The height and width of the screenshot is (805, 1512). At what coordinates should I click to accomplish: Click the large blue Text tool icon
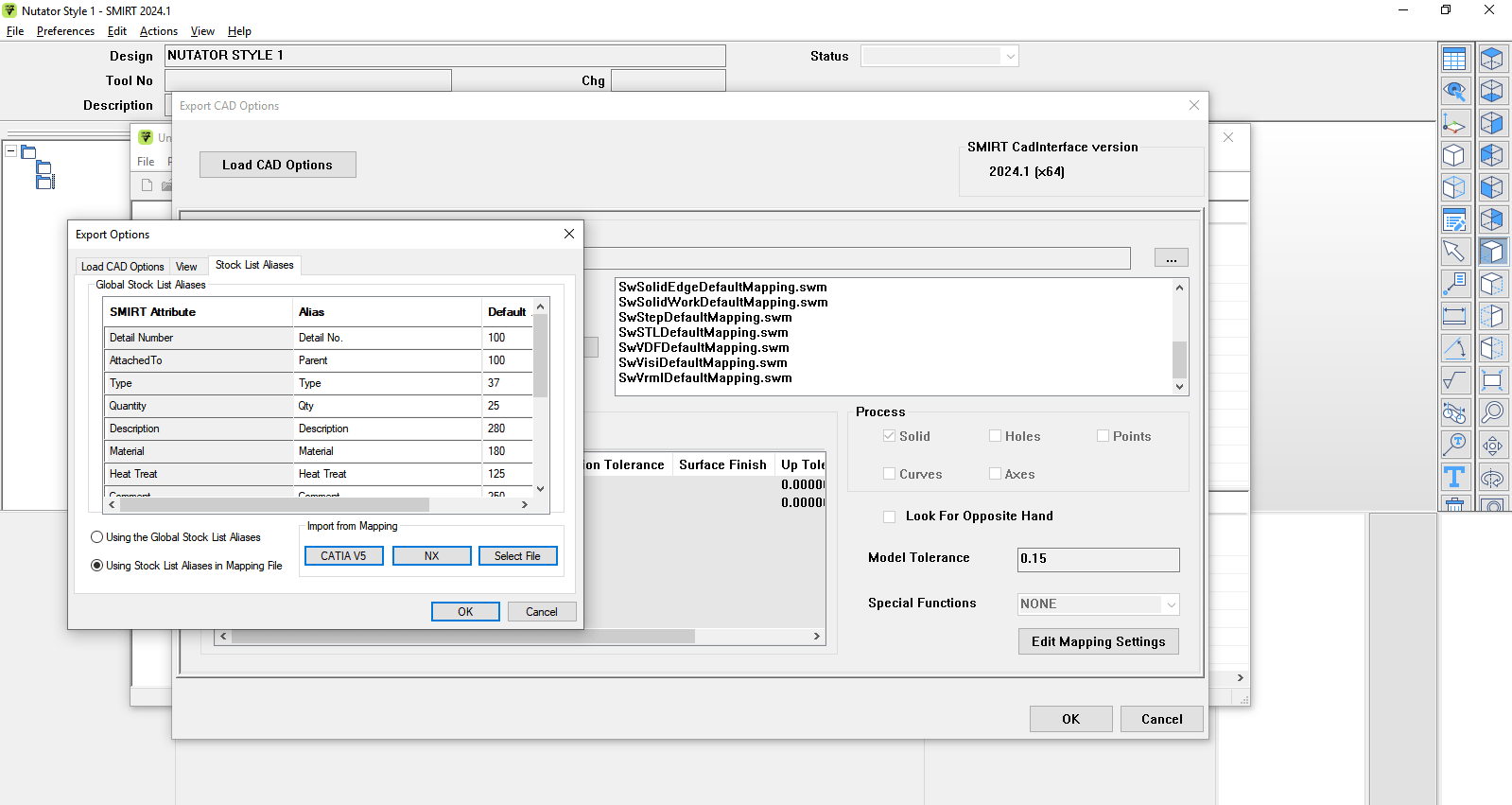pyautogui.click(x=1454, y=477)
